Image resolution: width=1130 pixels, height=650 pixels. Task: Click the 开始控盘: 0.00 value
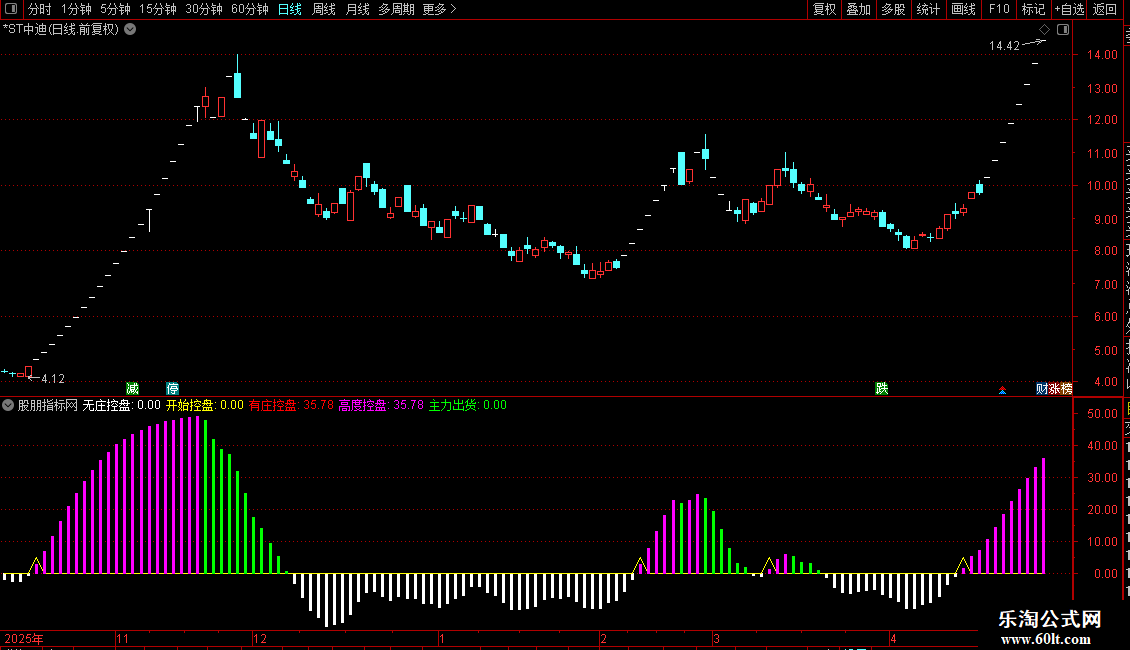tap(205, 405)
